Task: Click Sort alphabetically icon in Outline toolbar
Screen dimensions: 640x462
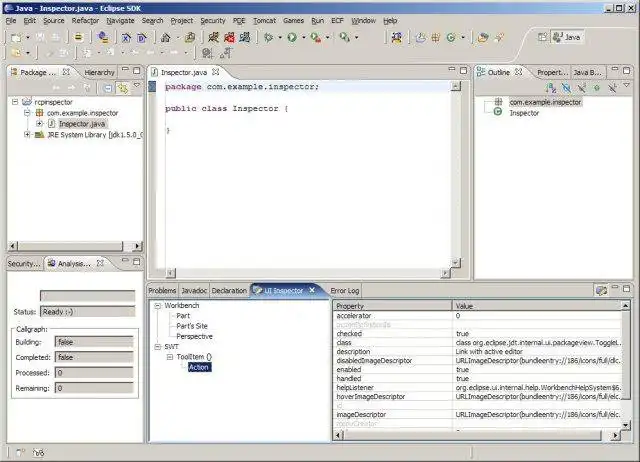Action: pos(551,87)
